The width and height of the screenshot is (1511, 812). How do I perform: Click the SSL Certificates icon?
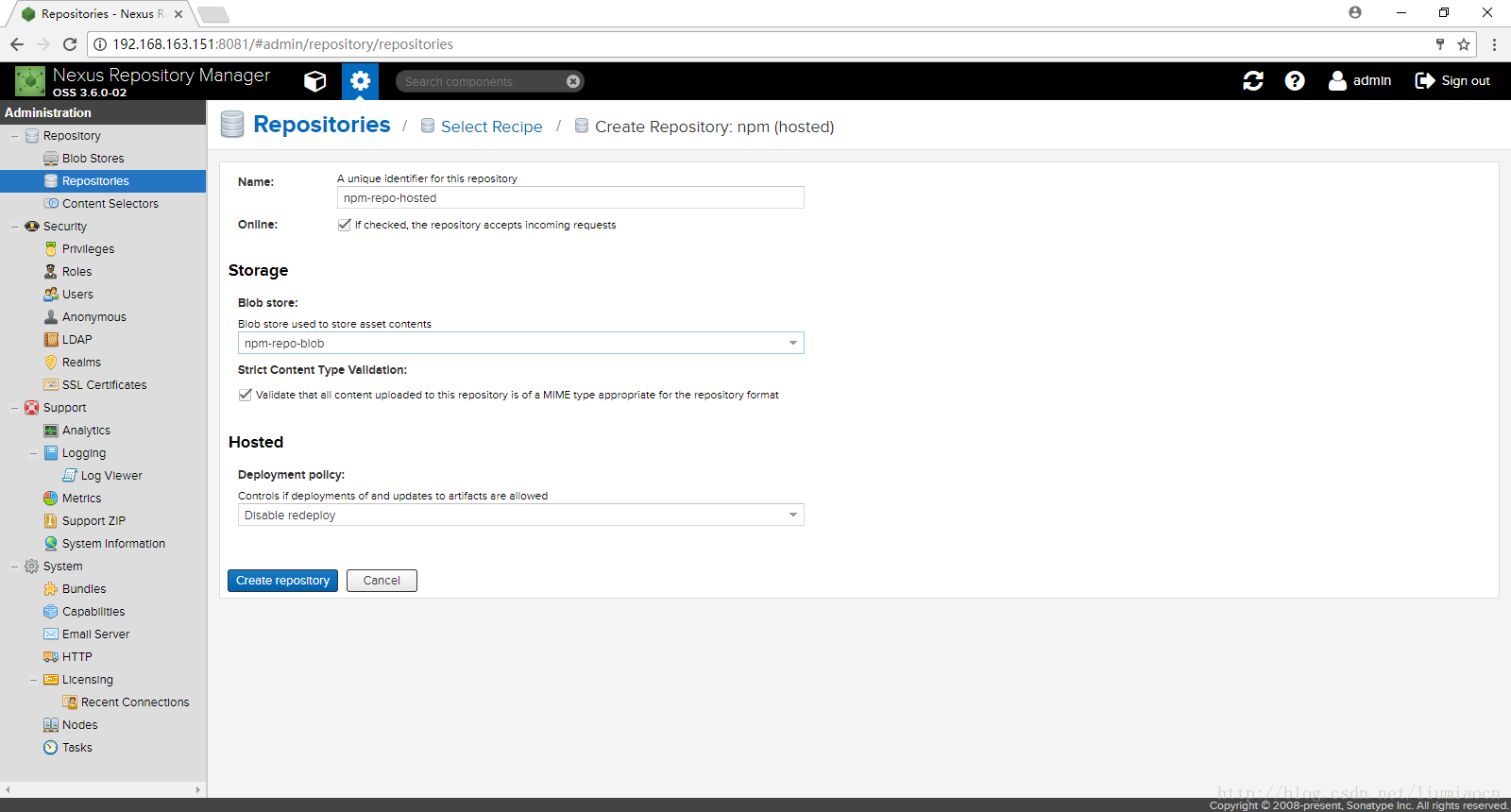pyautogui.click(x=51, y=385)
